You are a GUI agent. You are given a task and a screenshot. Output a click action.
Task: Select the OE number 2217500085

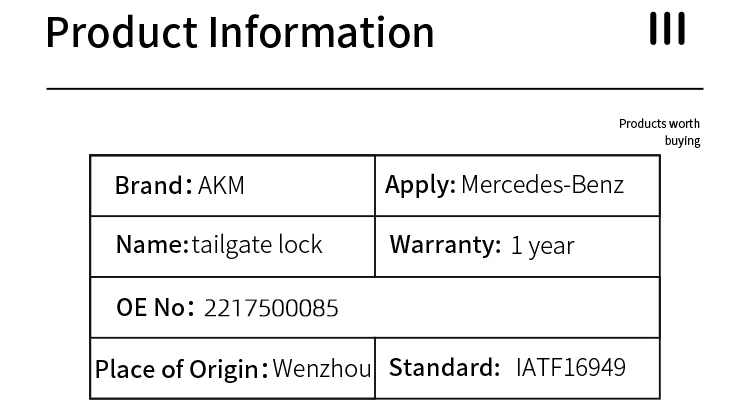coord(271,308)
